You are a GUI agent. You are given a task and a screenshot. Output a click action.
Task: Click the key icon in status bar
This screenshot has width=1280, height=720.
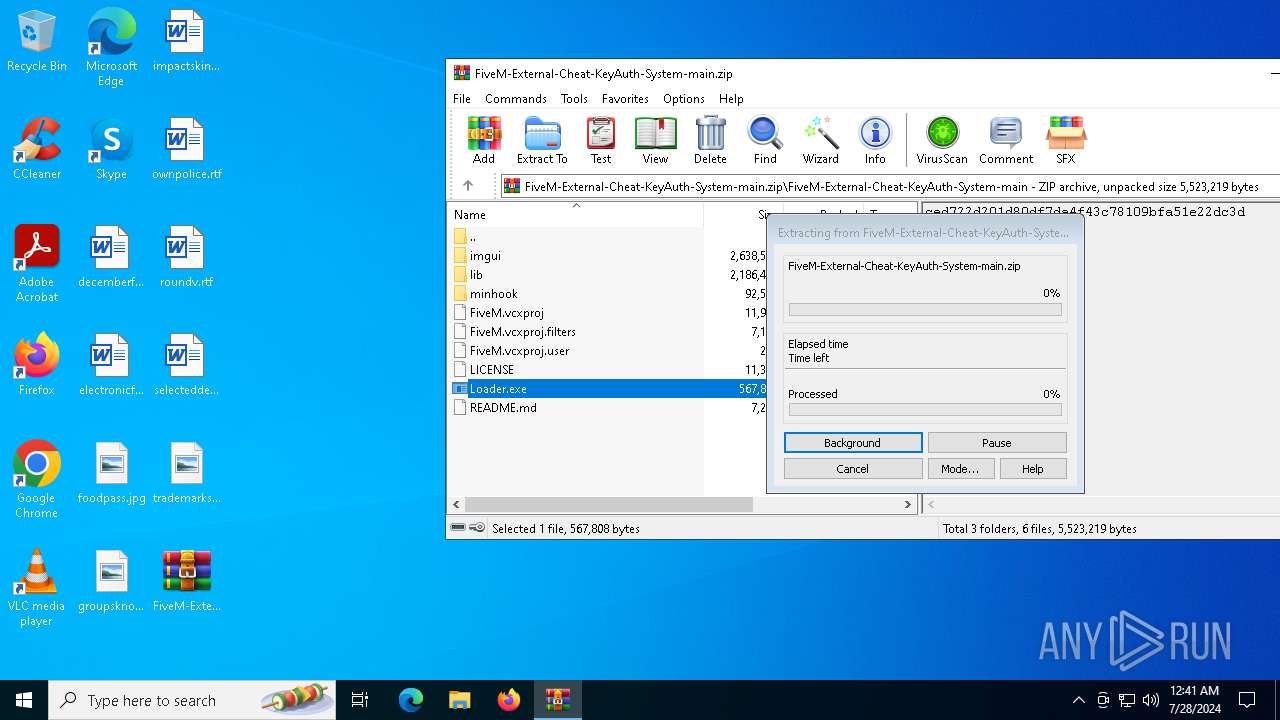point(477,528)
